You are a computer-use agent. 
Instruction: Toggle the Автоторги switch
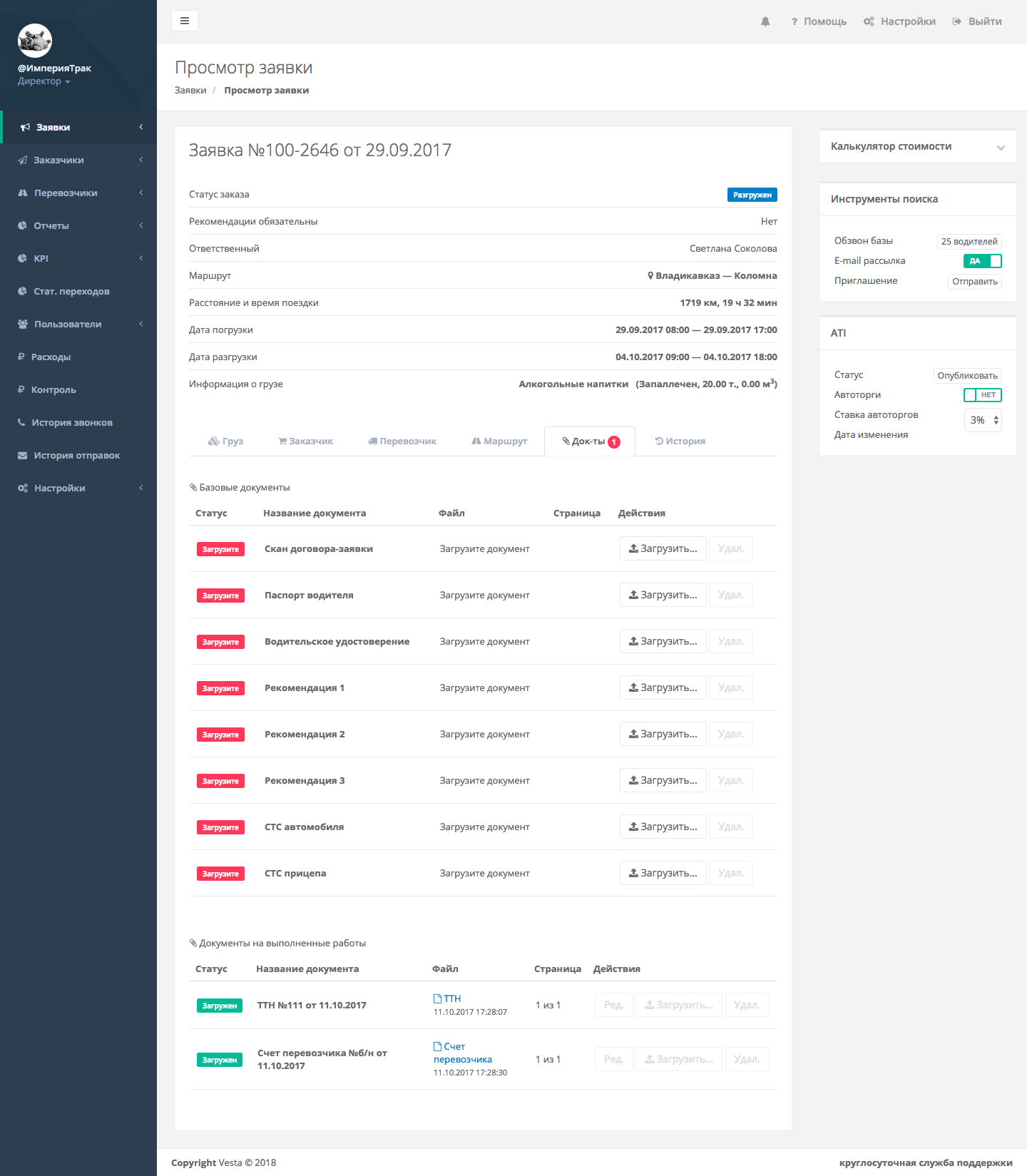click(982, 395)
